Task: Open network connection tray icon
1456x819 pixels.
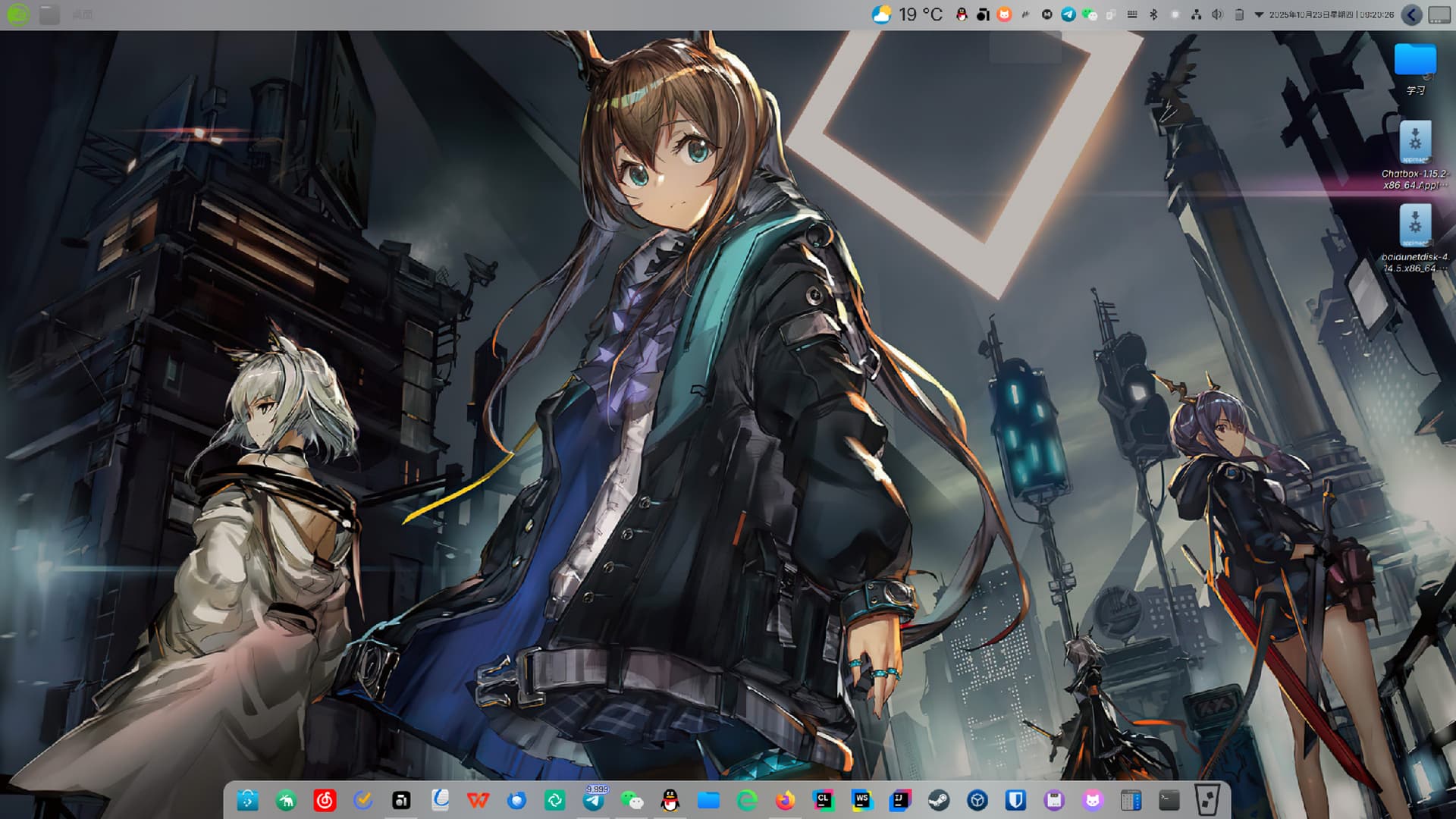Action: point(1196,14)
